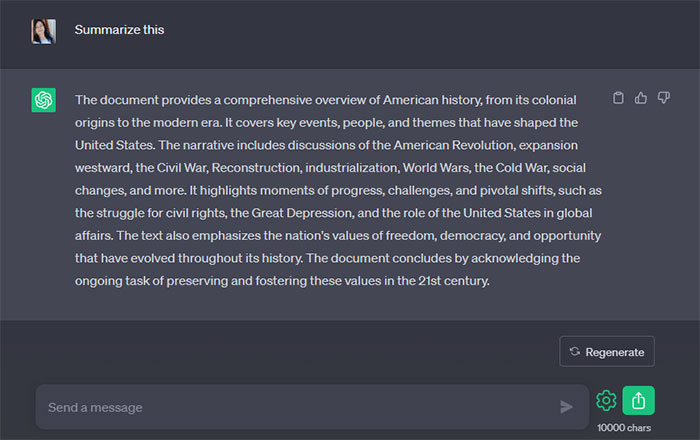This screenshot has width=700, height=440.
Task: Copy the response with the clipboard icon
Action: [618, 98]
